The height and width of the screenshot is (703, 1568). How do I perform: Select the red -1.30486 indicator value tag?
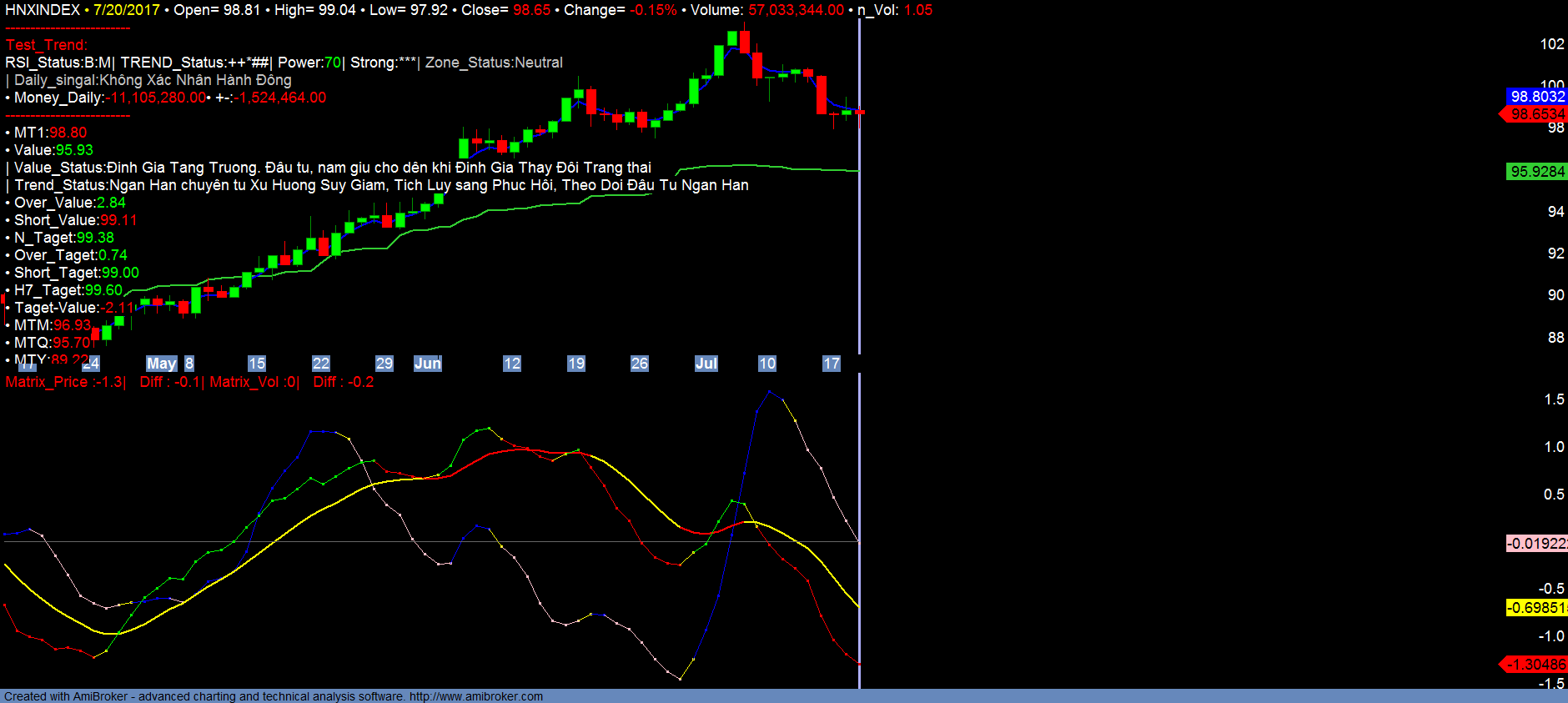tap(1535, 665)
